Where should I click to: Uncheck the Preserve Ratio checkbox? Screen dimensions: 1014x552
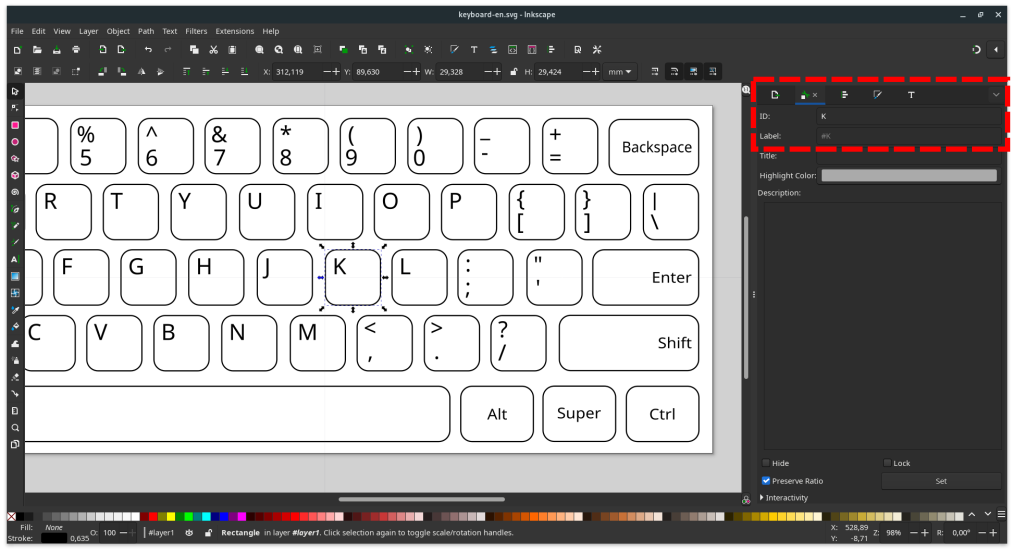click(766, 481)
